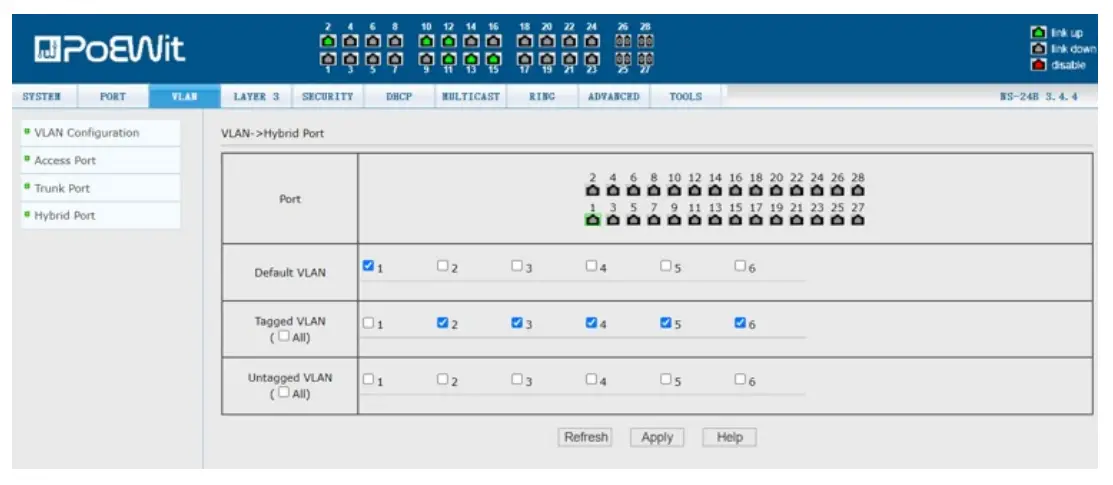Toggle the Tagged VLAN All checkbox
This screenshot has width=1113, height=485.
pos(284,336)
